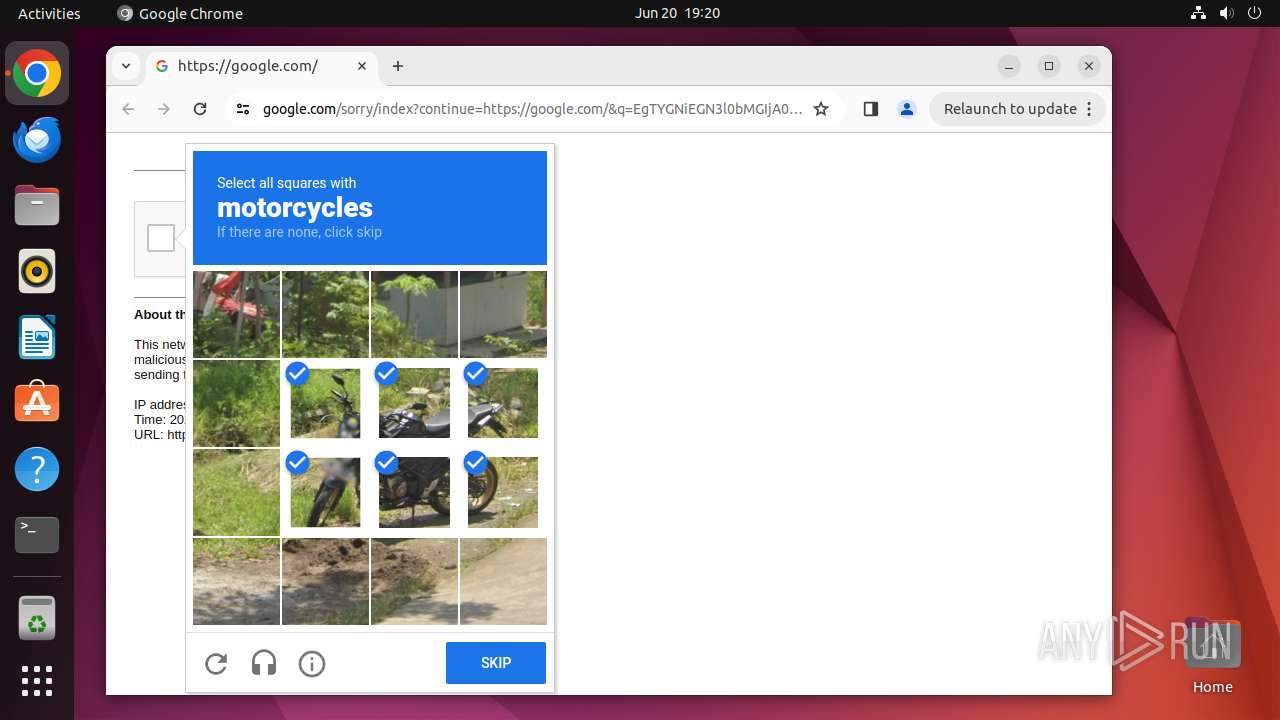Open power menu icon in top bar
The width and height of the screenshot is (1280, 720).
click(1254, 13)
